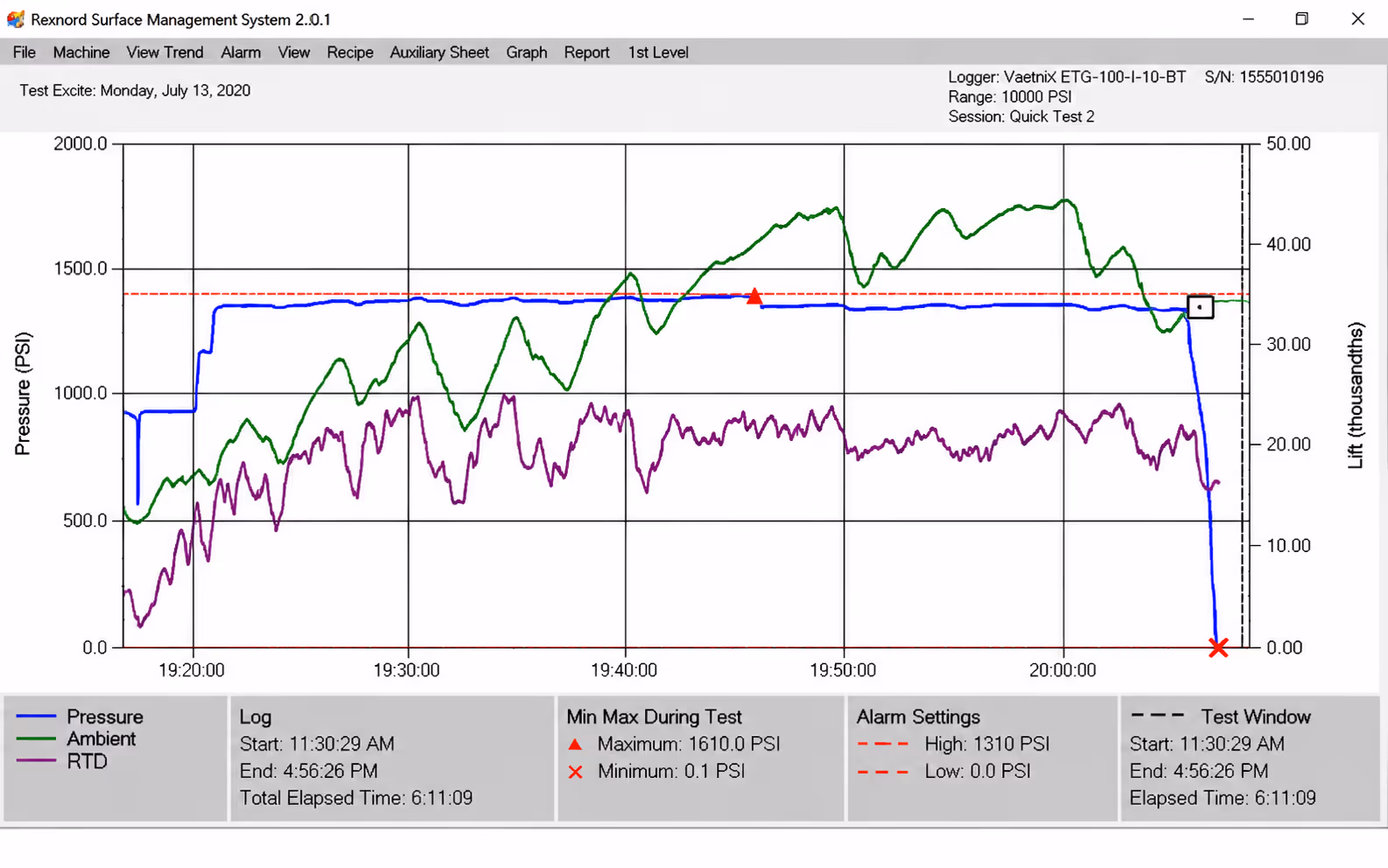This screenshot has width=1388, height=868.
Task: Click the red X icon beside Minimum
Action: tap(575, 772)
